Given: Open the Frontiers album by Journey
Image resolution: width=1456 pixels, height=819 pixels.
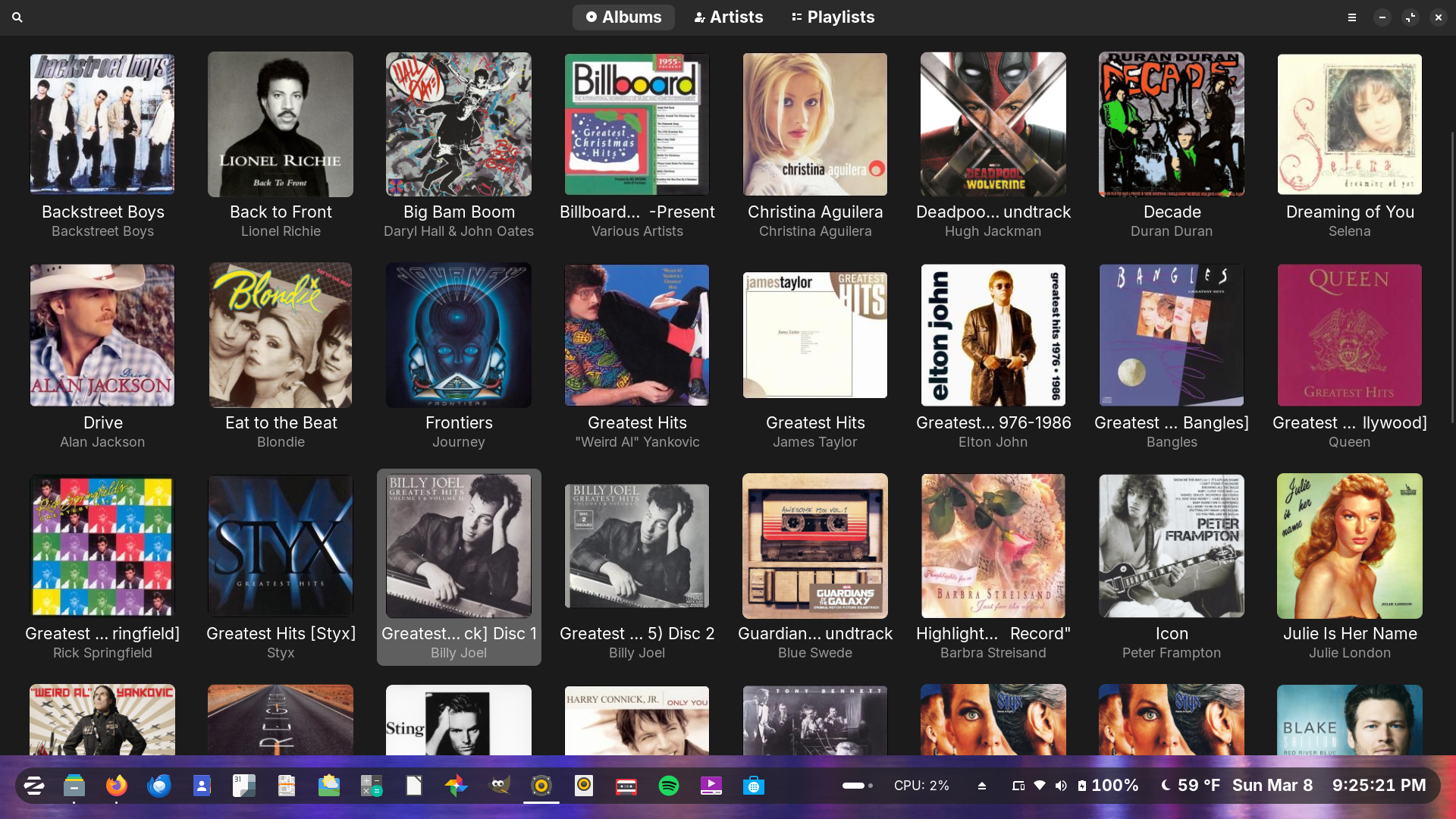Looking at the screenshot, I should (459, 335).
